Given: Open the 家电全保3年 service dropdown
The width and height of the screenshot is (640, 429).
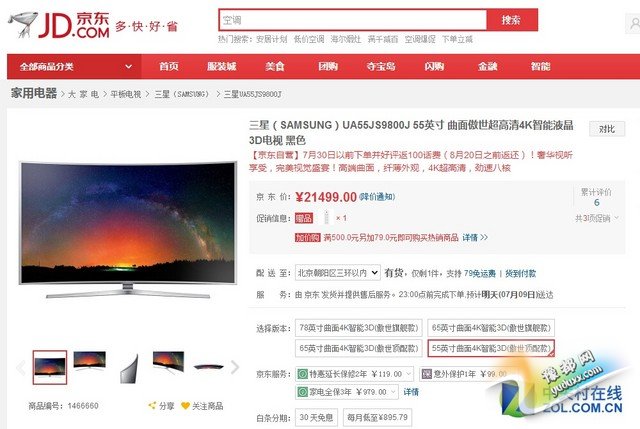Looking at the screenshot, I should pos(347,392).
